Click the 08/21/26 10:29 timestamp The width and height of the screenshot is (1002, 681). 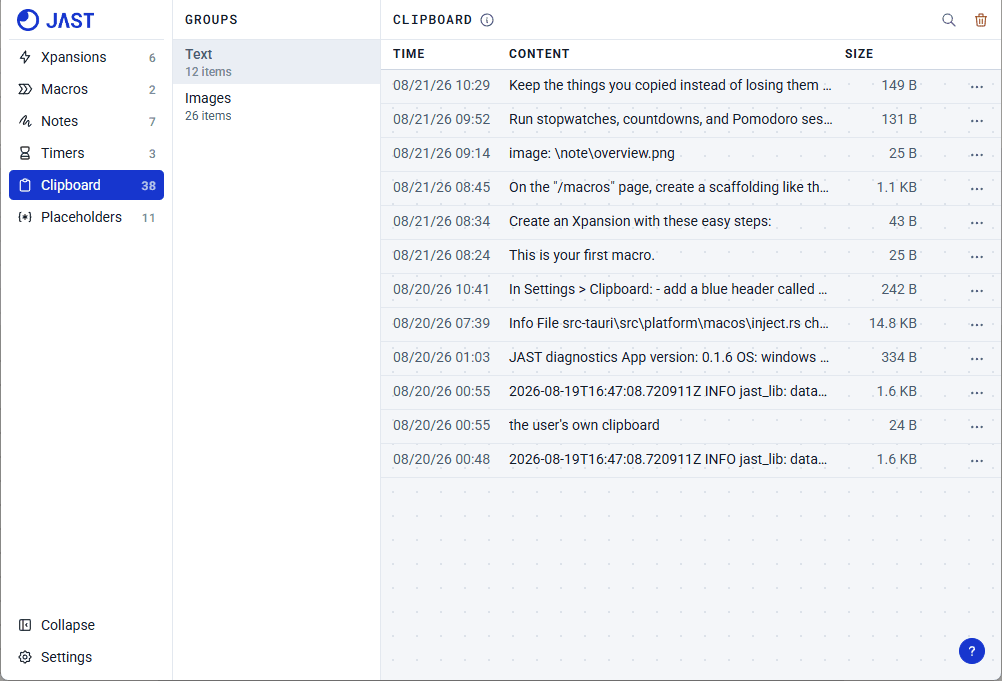[x=441, y=85]
